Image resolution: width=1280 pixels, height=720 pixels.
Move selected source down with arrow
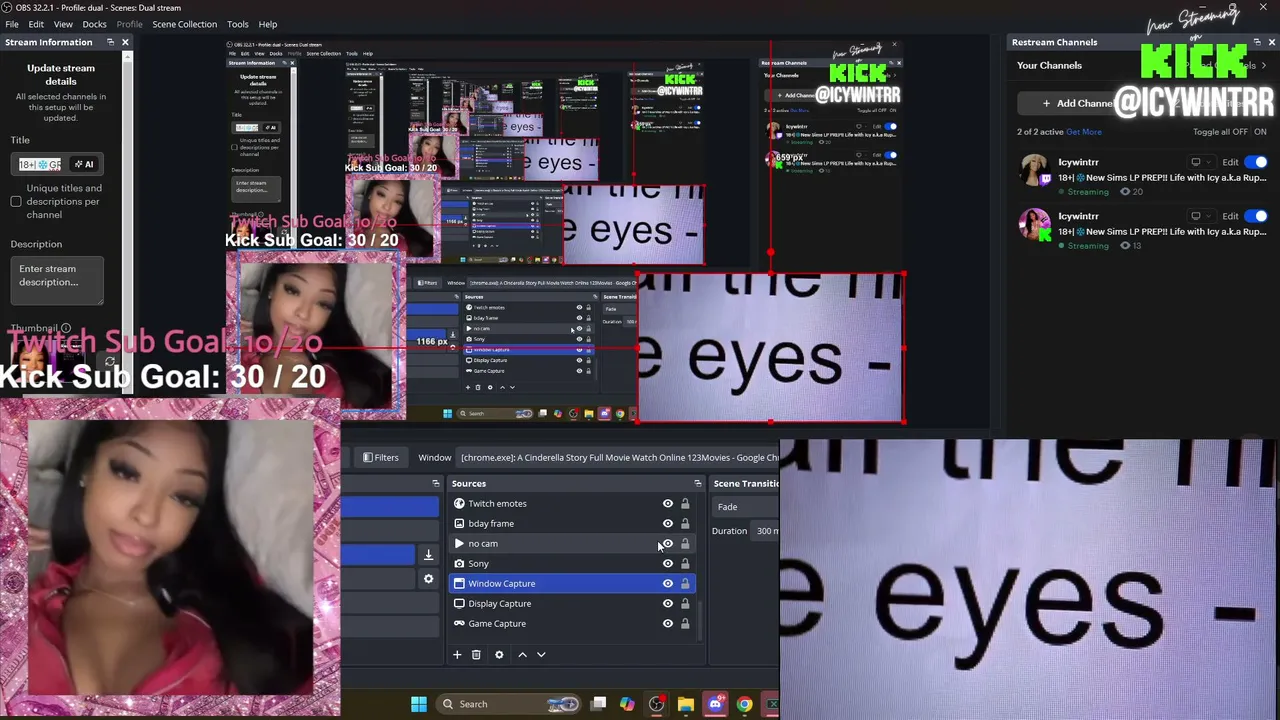point(541,654)
